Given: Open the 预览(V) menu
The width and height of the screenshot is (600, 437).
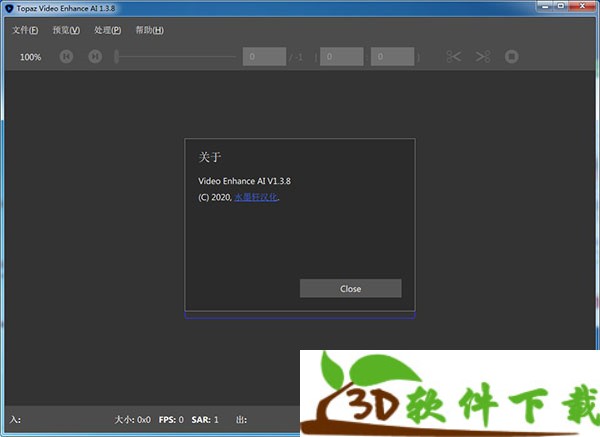Looking at the screenshot, I should [66, 30].
